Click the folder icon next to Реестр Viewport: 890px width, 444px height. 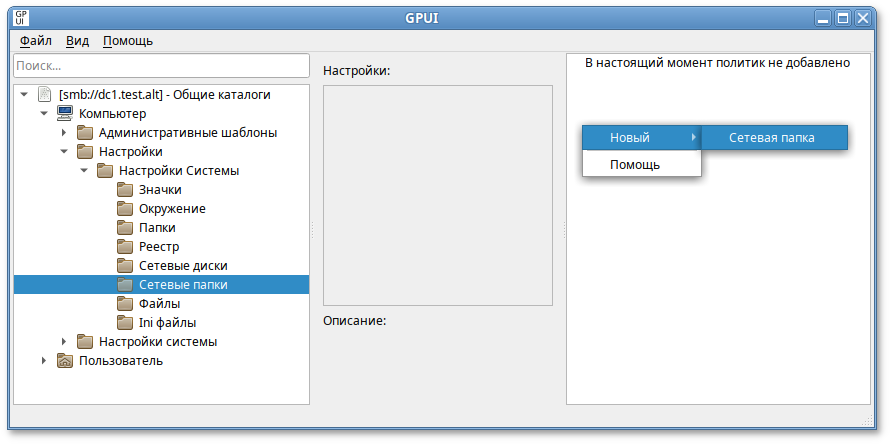coord(124,247)
